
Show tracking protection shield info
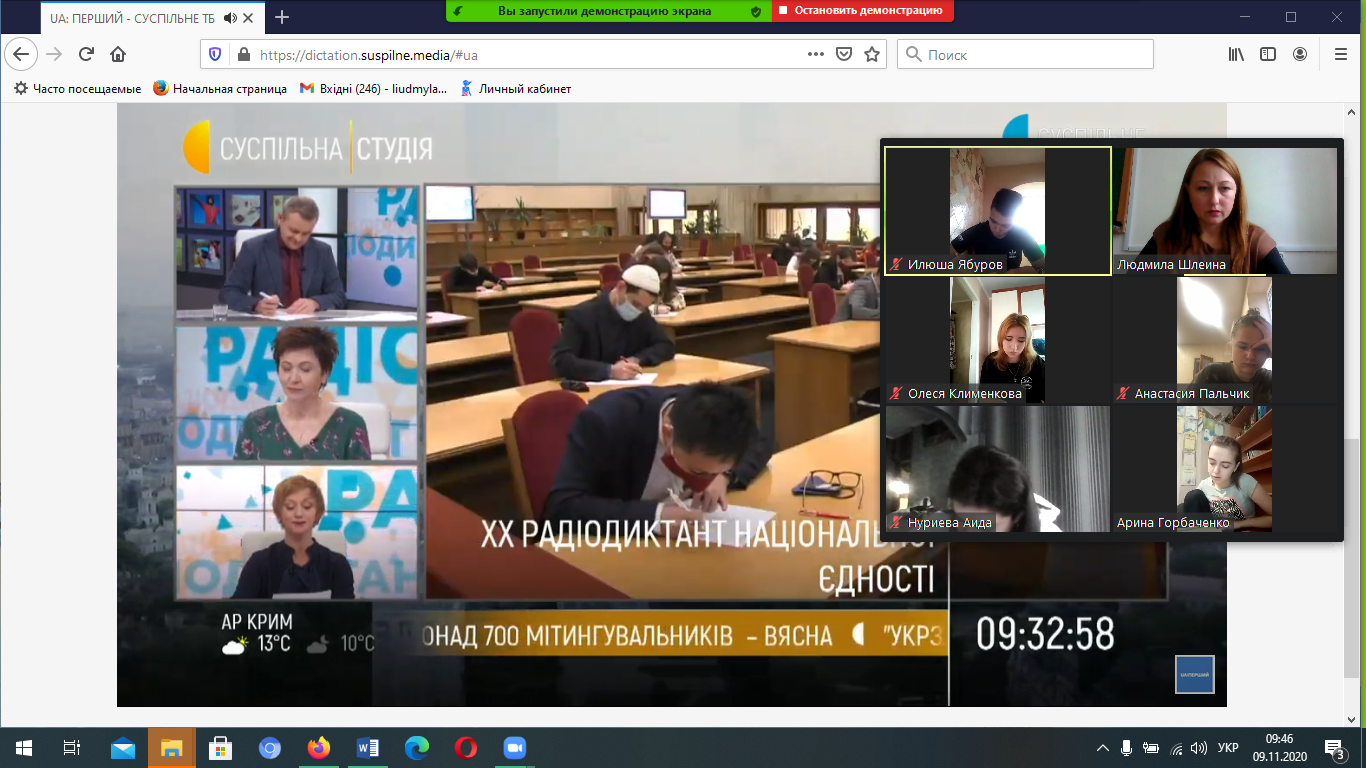tap(214, 54)
